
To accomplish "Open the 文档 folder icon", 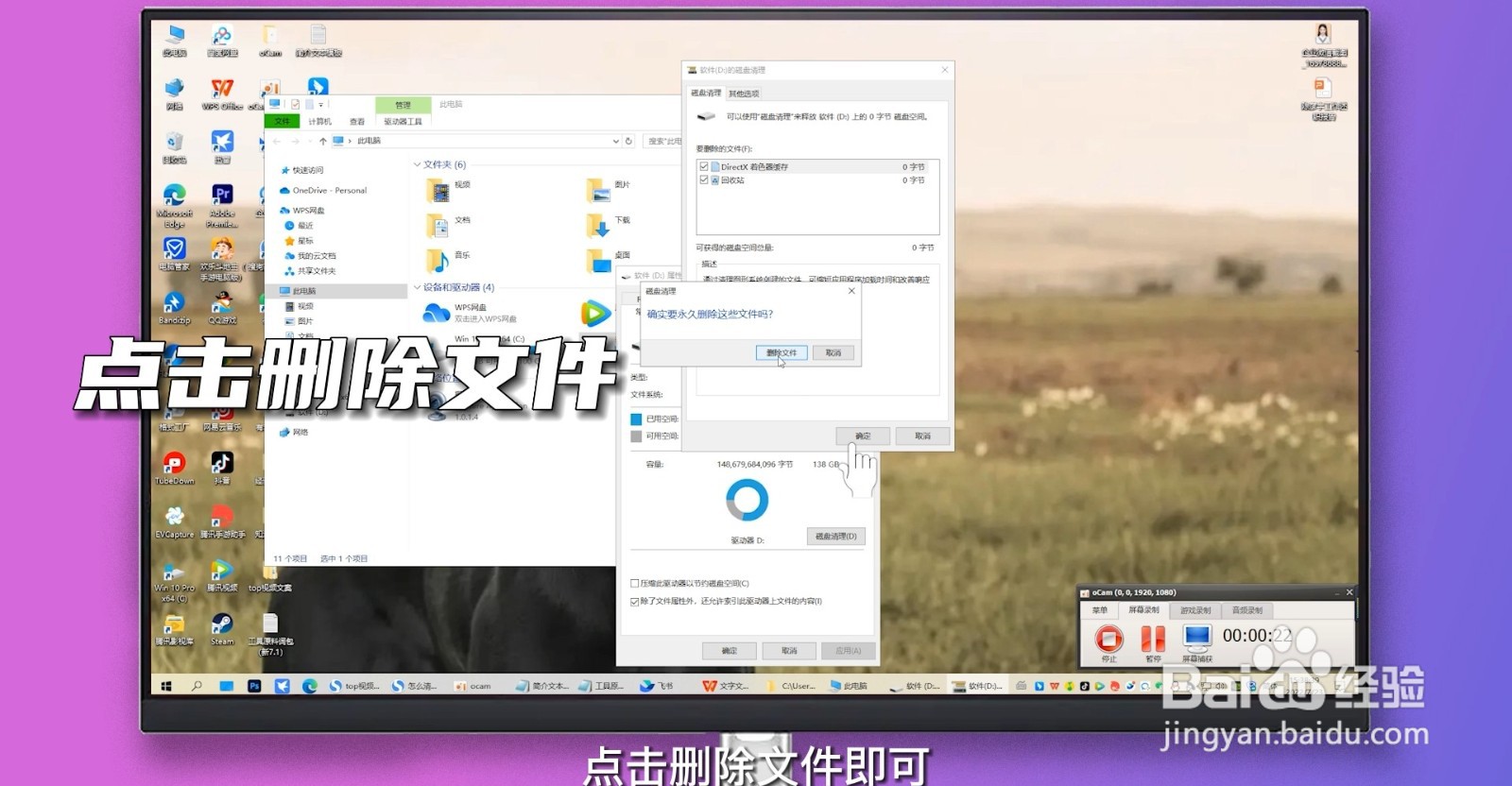I will point(437,225).
